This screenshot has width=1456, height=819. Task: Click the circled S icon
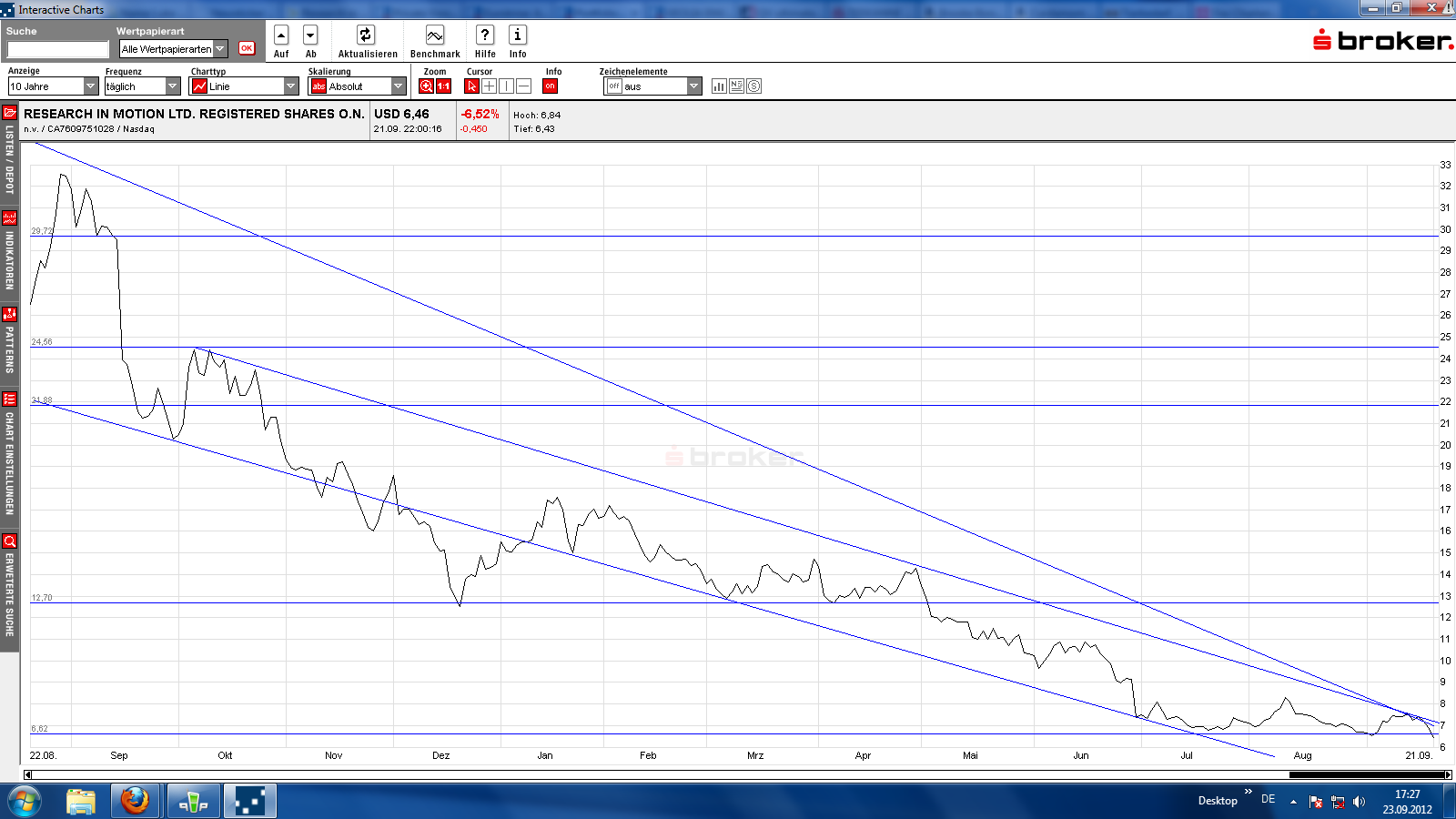(753, 86)
